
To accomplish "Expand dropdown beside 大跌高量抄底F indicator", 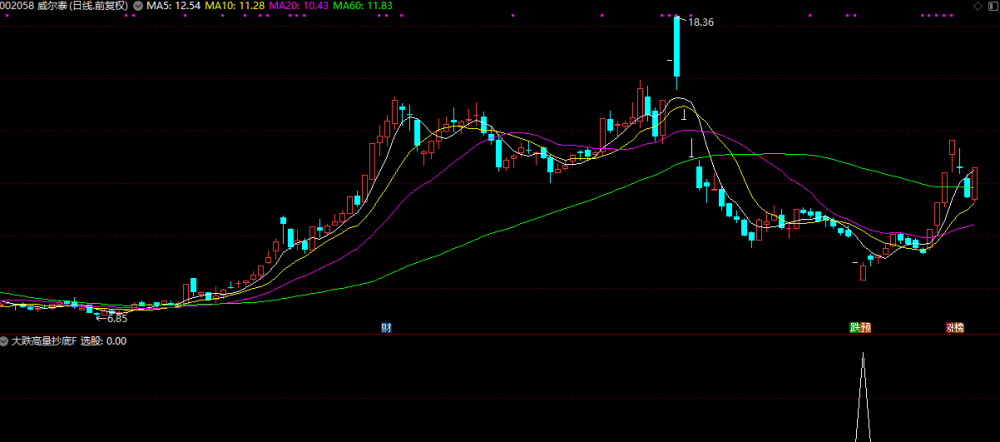I will 5,341.
